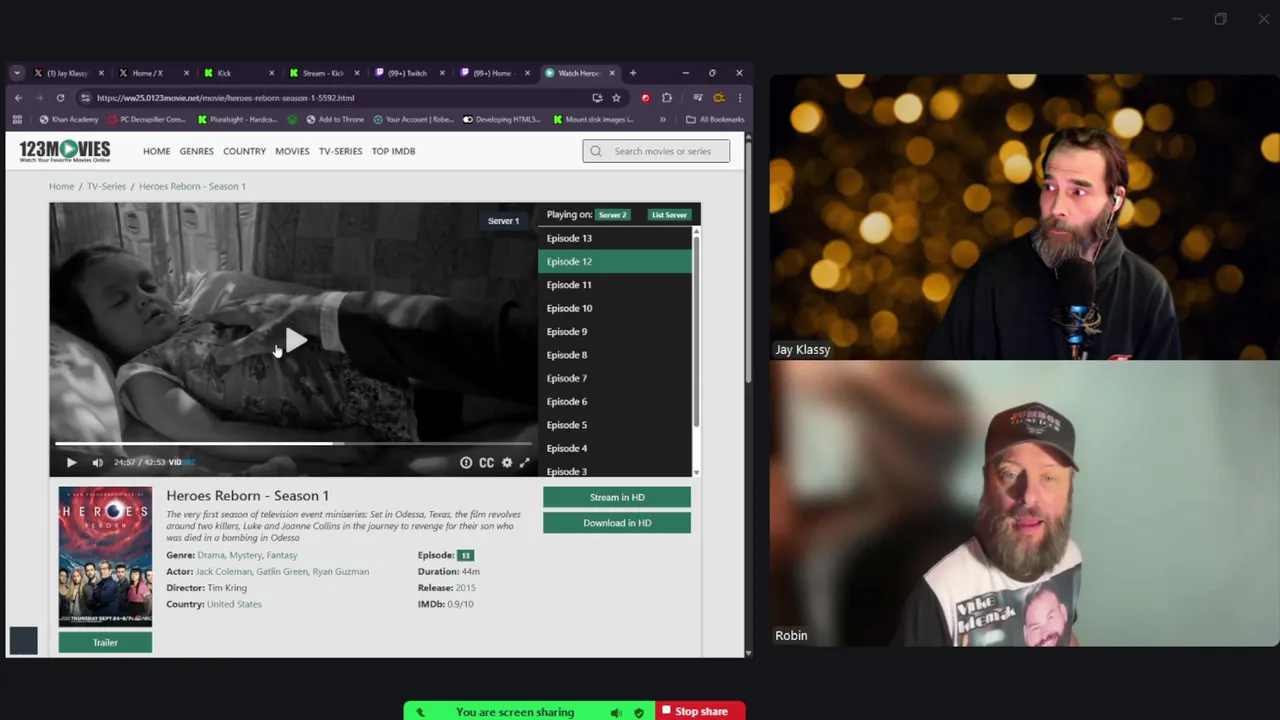1280x720 pixels.
Task: Enter fullscreen mode in video player
Action: coord(524,462)
